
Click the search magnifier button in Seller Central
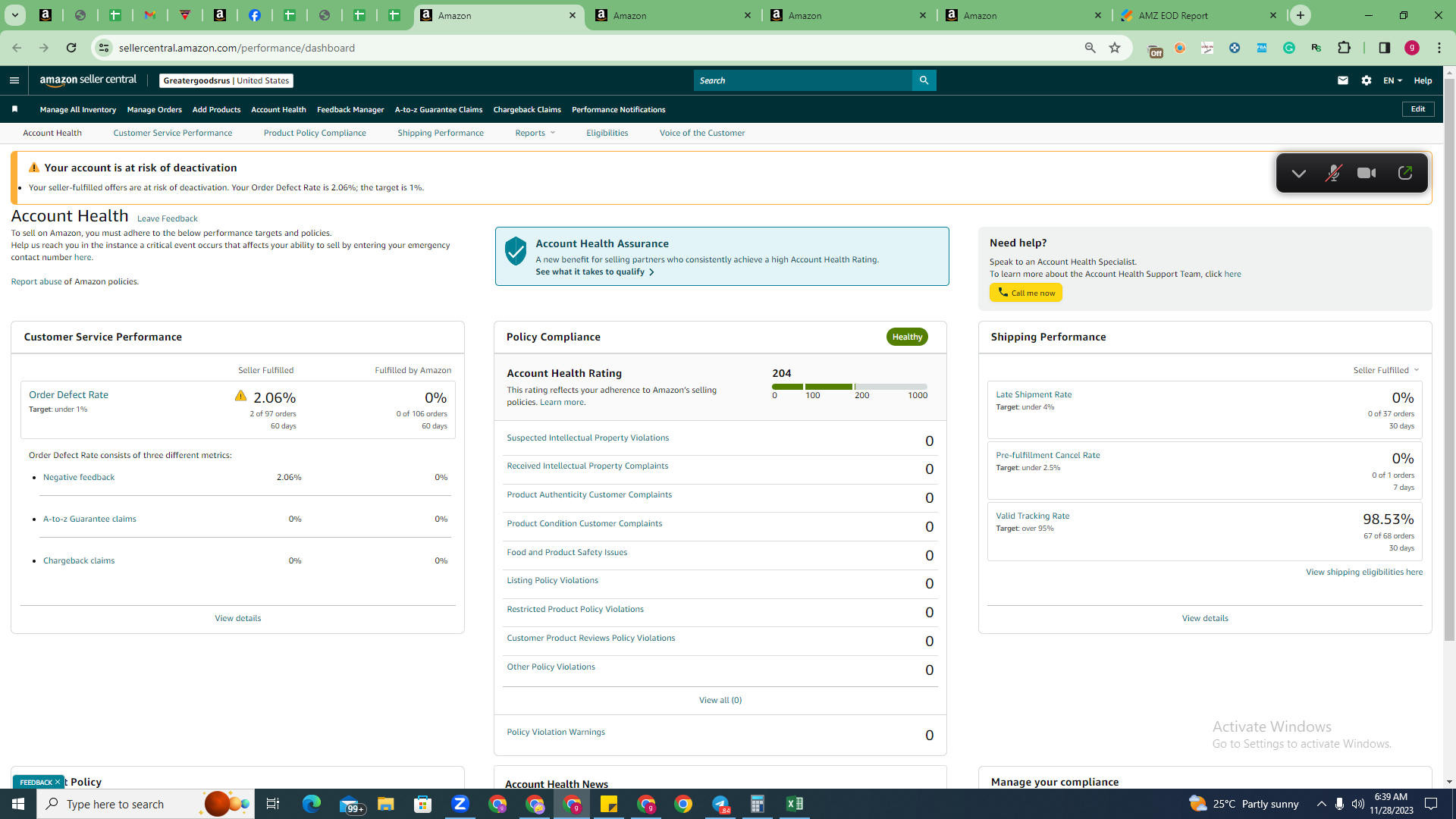pyautogui.click(x=924, y=80)
